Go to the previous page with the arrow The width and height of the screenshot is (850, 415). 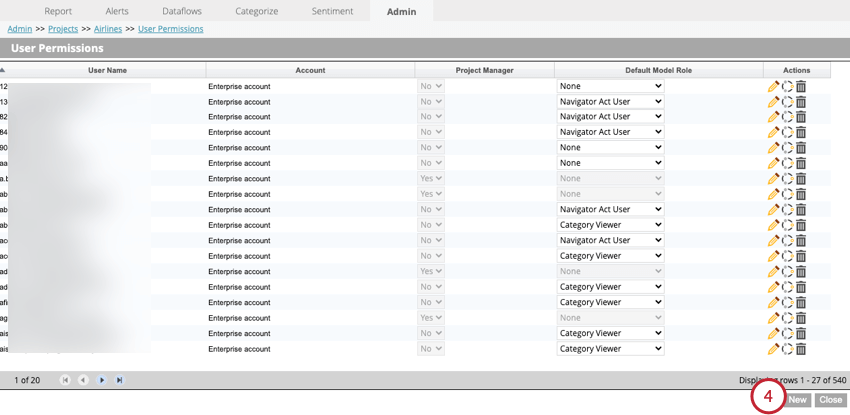point(83,380)
